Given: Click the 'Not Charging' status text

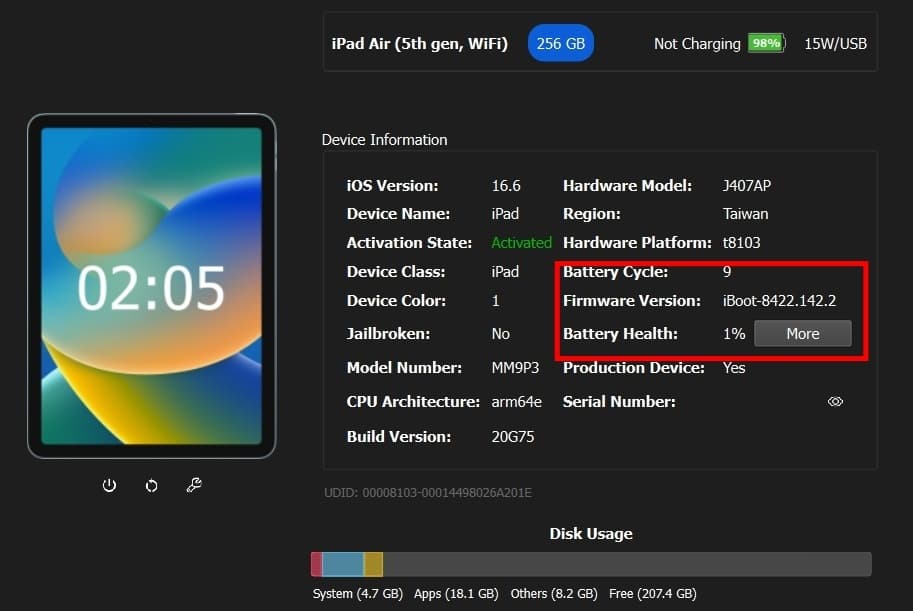Looking at the screenshot, I should coord(697,44).
